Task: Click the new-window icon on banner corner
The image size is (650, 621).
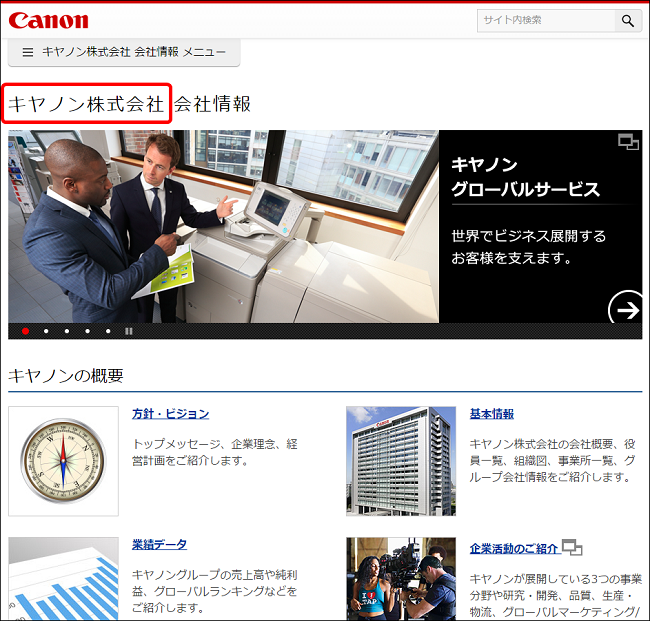Action: coord(628,142)
